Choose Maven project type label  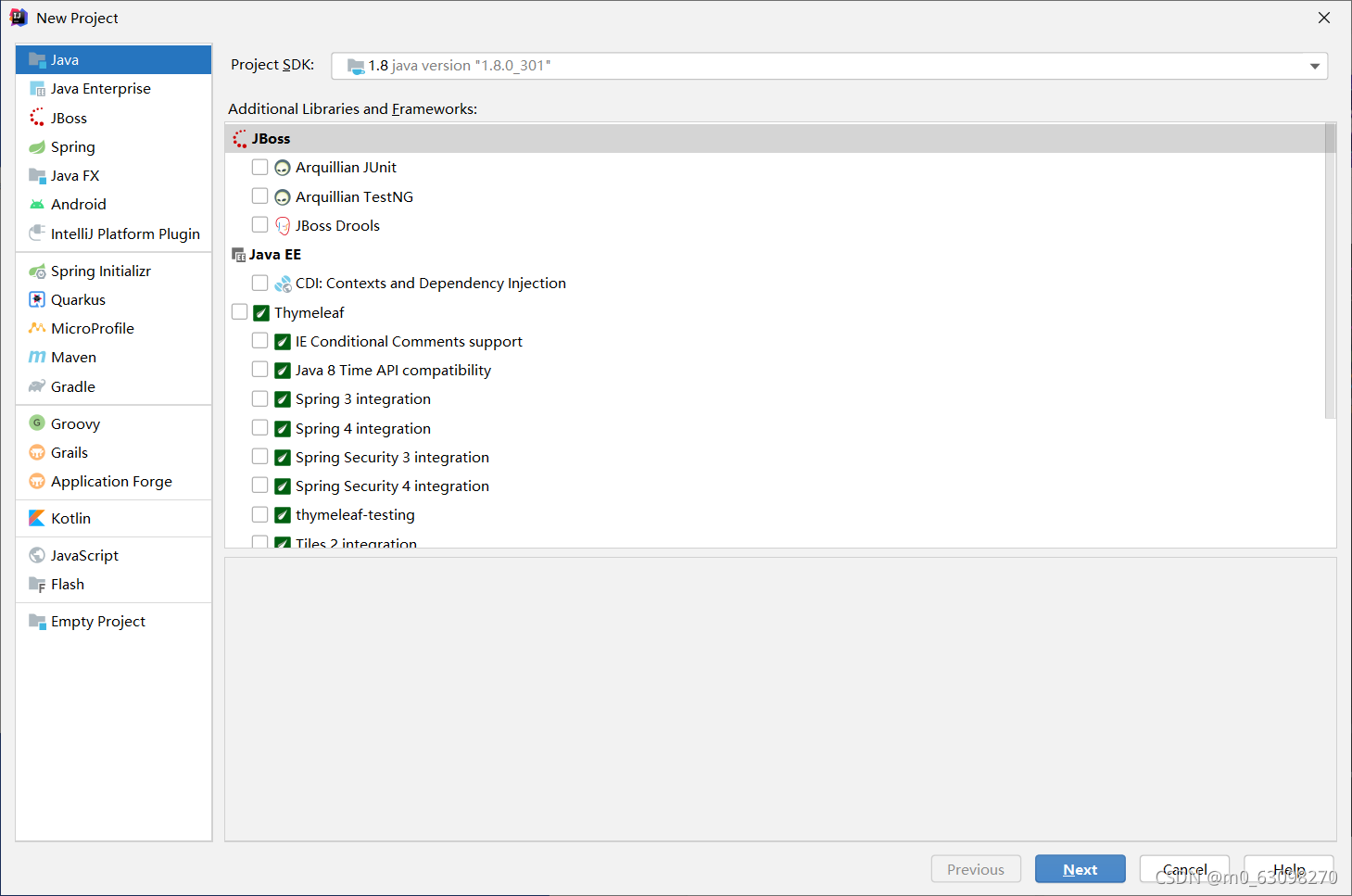tap(73, 358)
